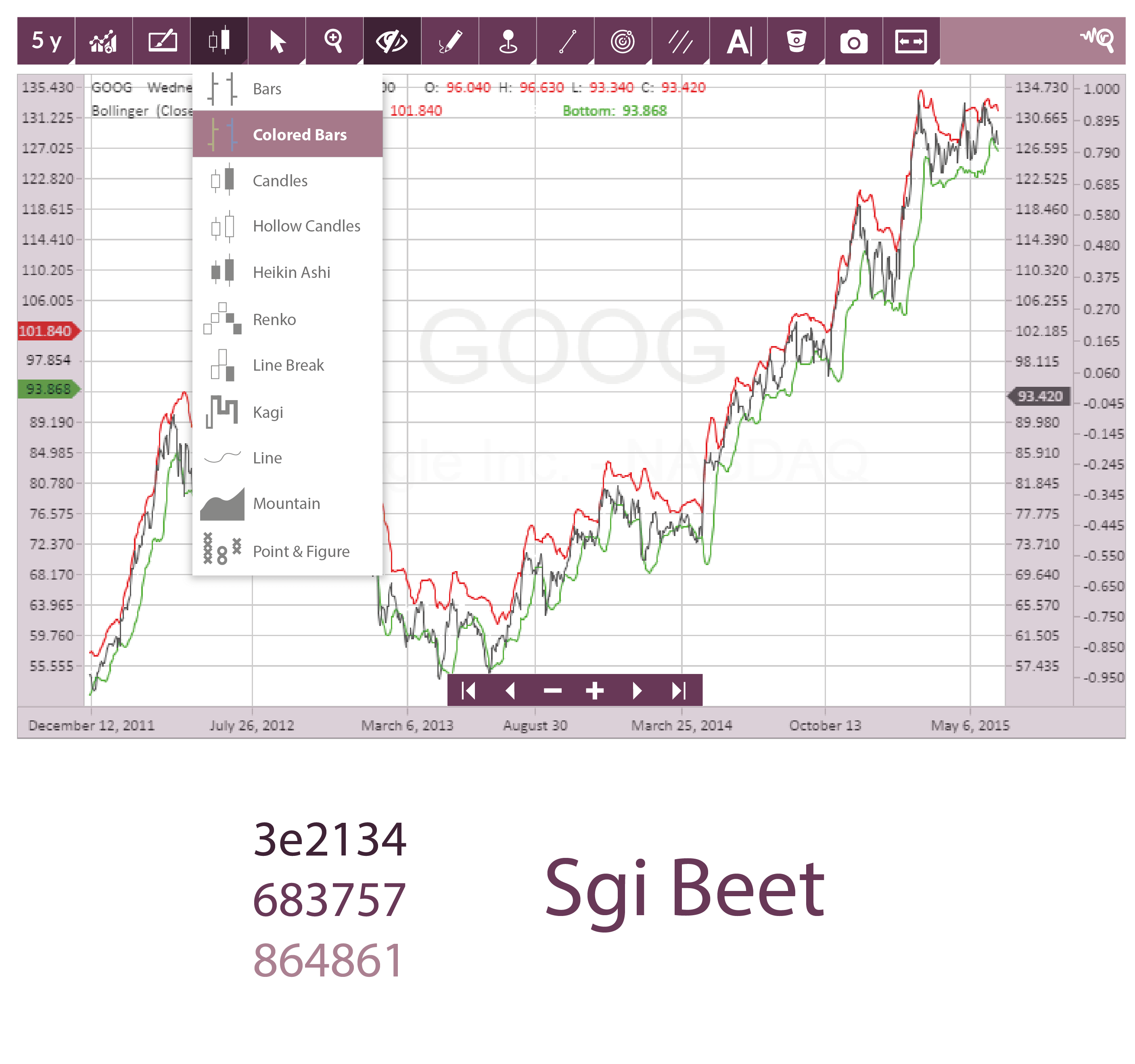This screenshot has width=1135, height=1064.
Task: Select the arrow pointer tool
Action: 278,40
